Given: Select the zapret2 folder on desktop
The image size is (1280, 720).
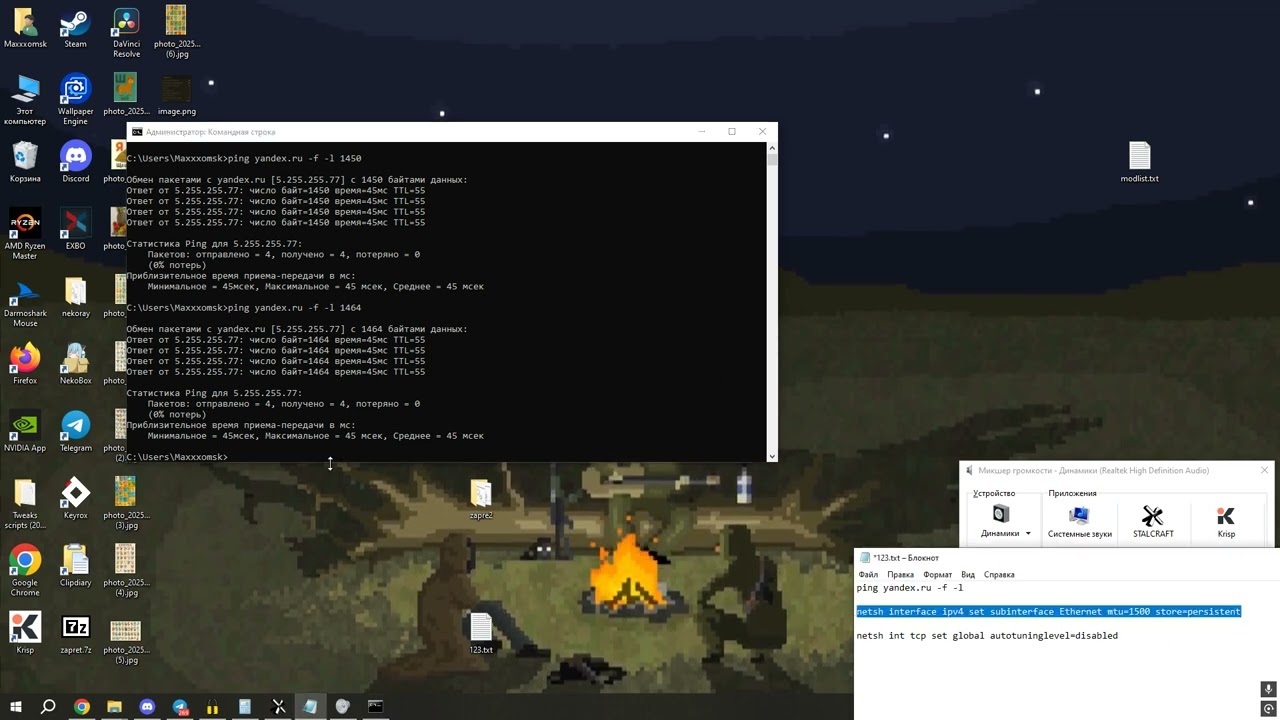Looking at the screenshot, I should [x=481, y=499].
